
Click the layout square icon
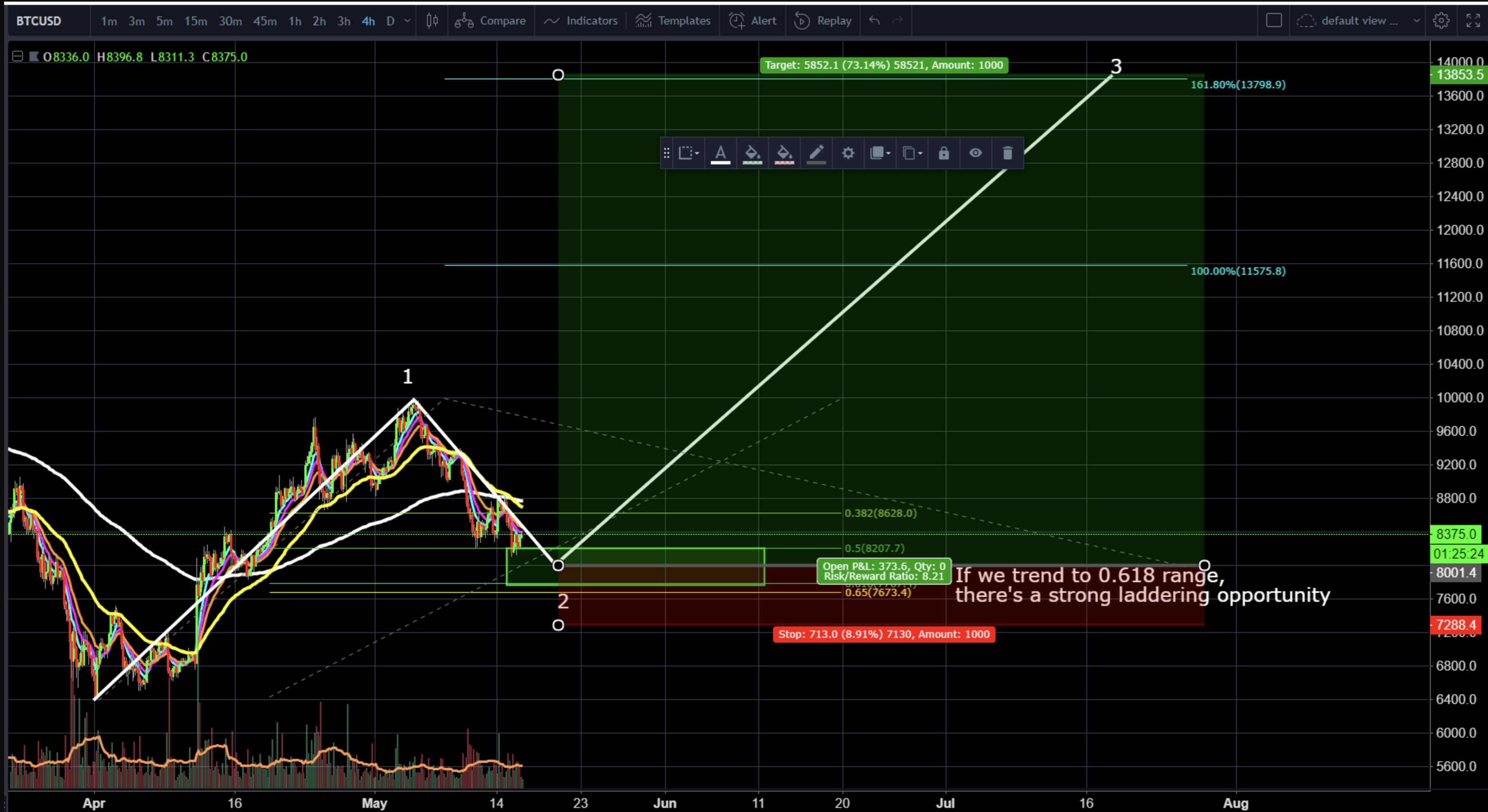point(1274,21)
